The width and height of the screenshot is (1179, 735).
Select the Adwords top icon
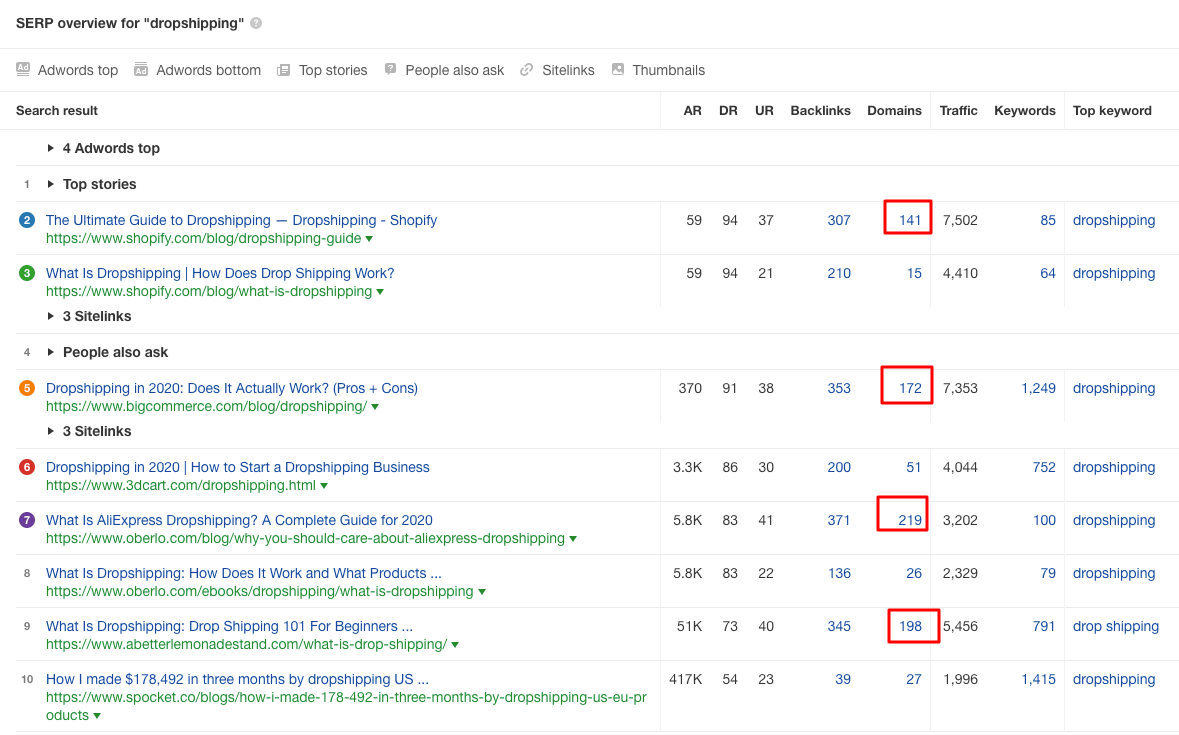coord(23,69)
